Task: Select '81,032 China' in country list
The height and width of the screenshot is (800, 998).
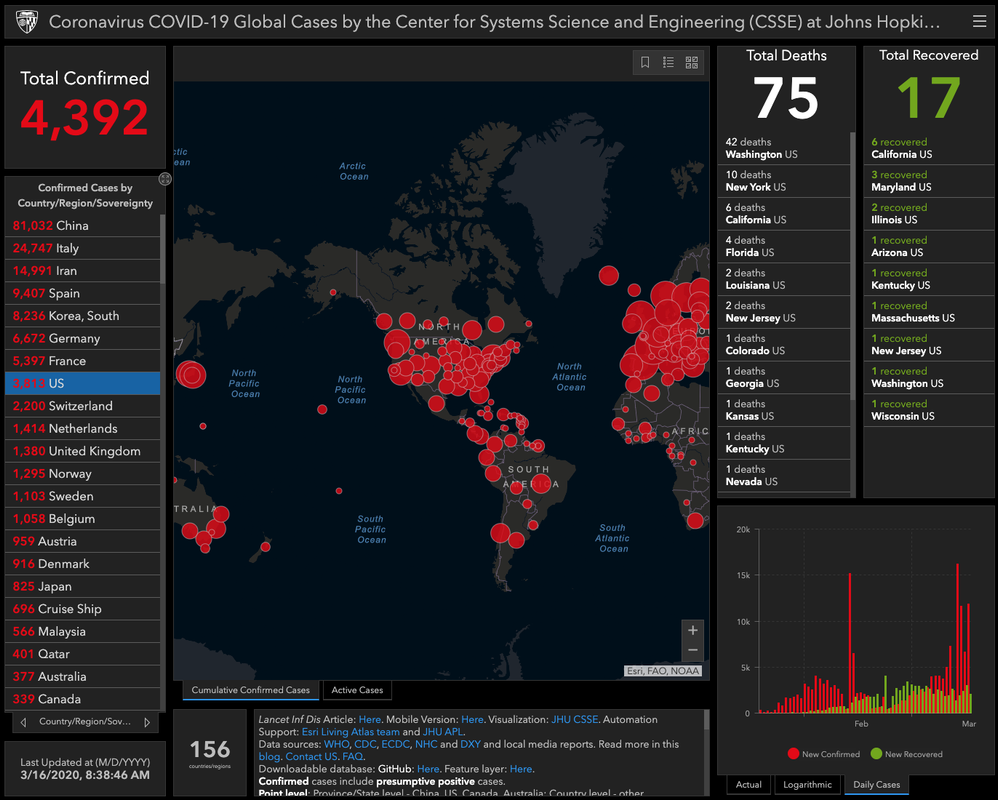Action: click(x=83, y=226)
